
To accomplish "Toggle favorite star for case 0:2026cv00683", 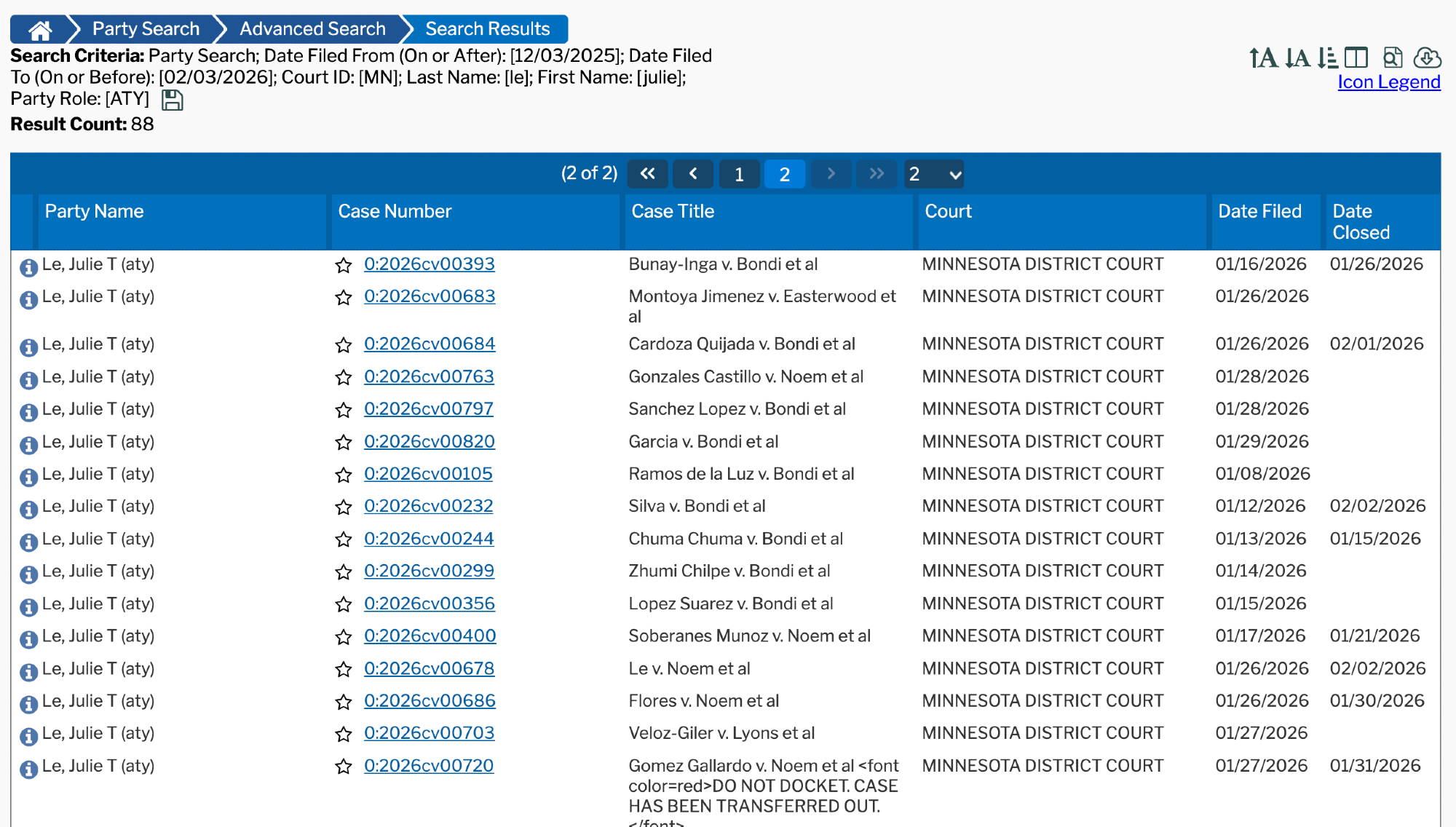I will click(x=344, y=298).
